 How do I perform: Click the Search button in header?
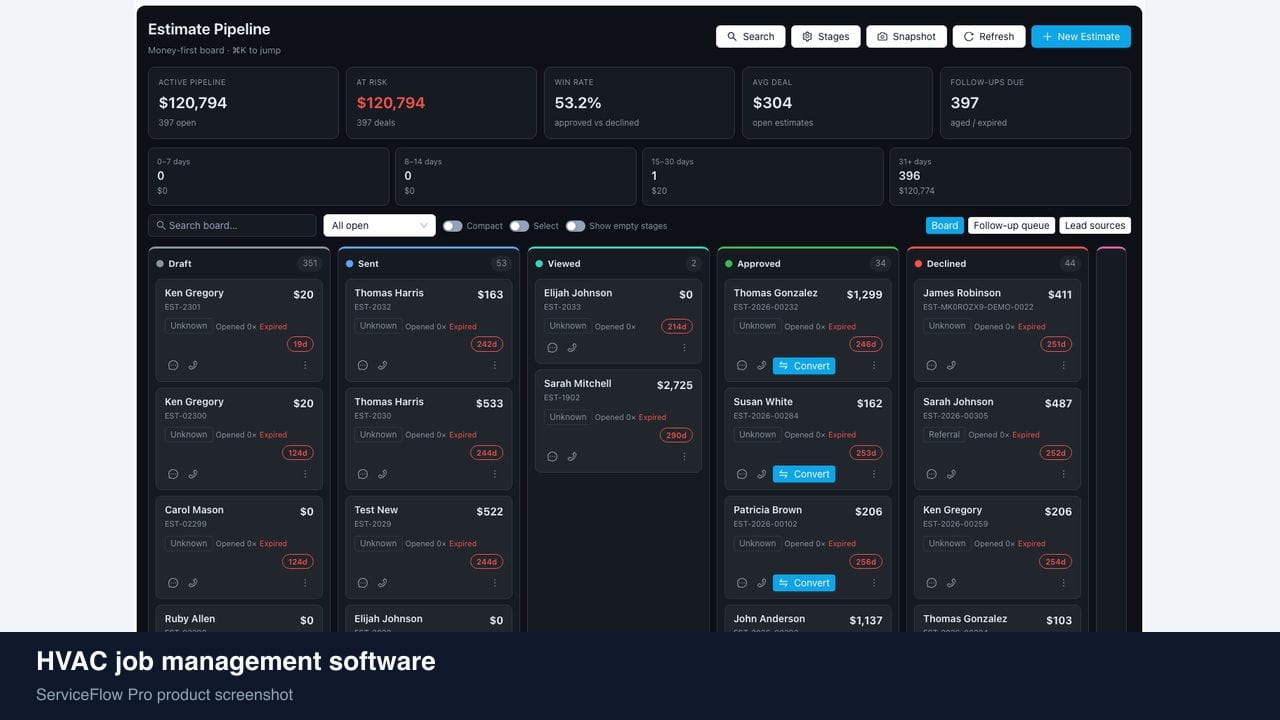(751, 37)
